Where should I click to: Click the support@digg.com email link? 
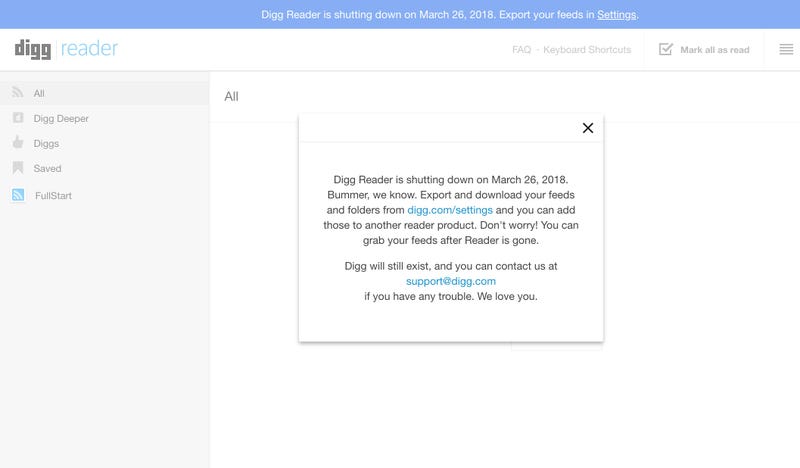451,281
